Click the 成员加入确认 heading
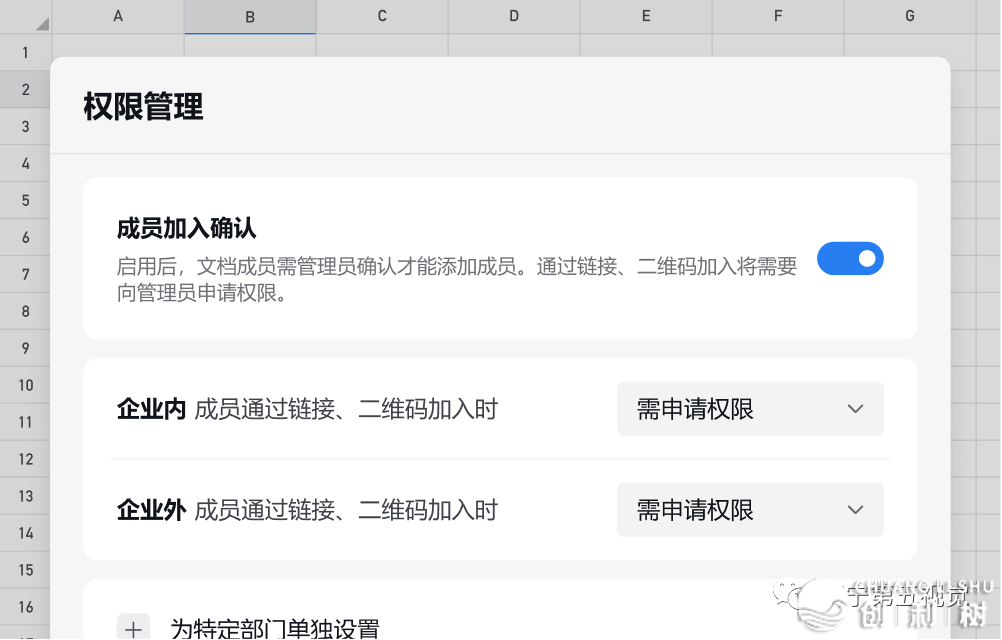 pyautogui.click(x=187, y=229)
